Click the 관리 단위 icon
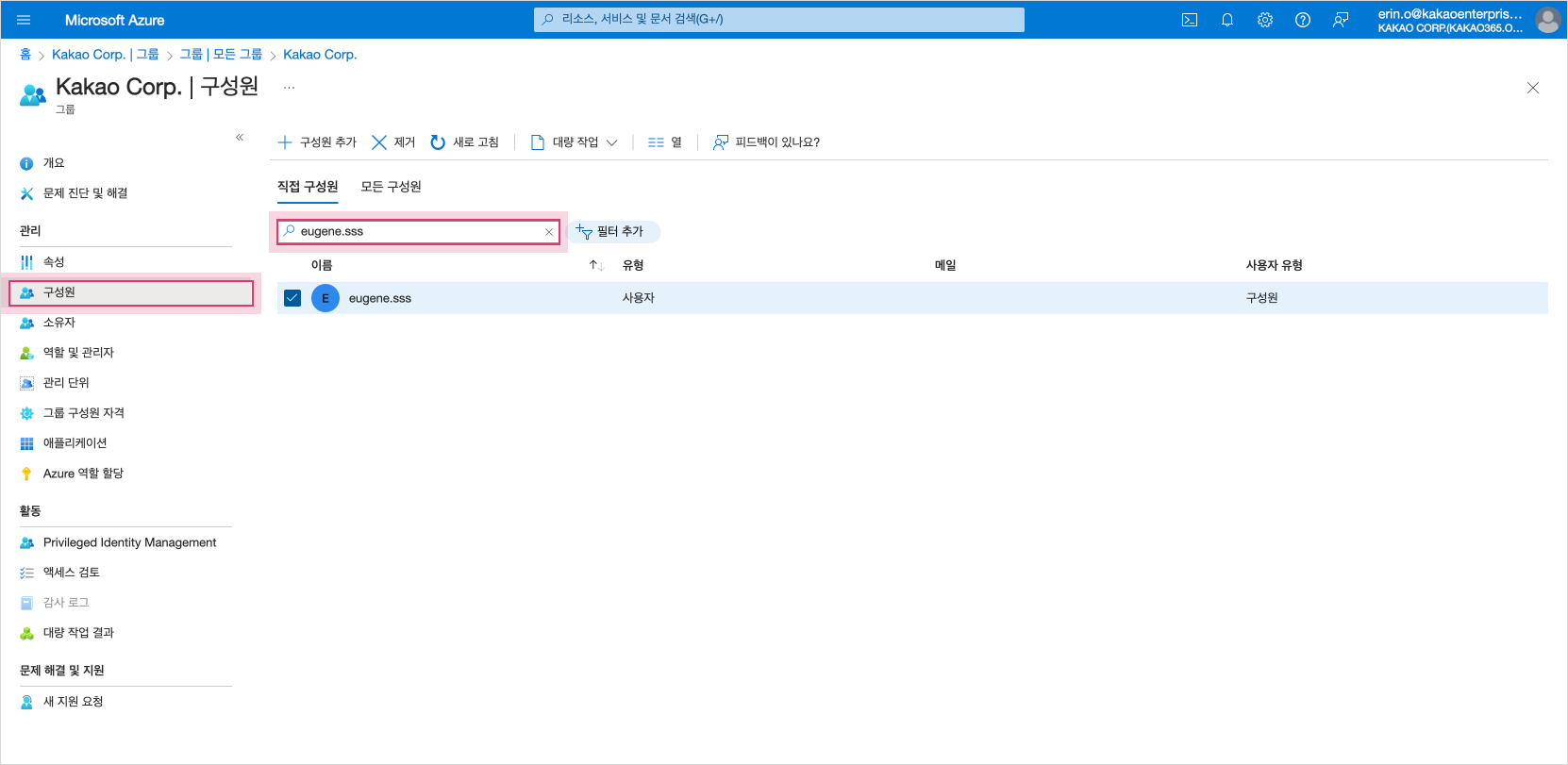 click(26, 383)
